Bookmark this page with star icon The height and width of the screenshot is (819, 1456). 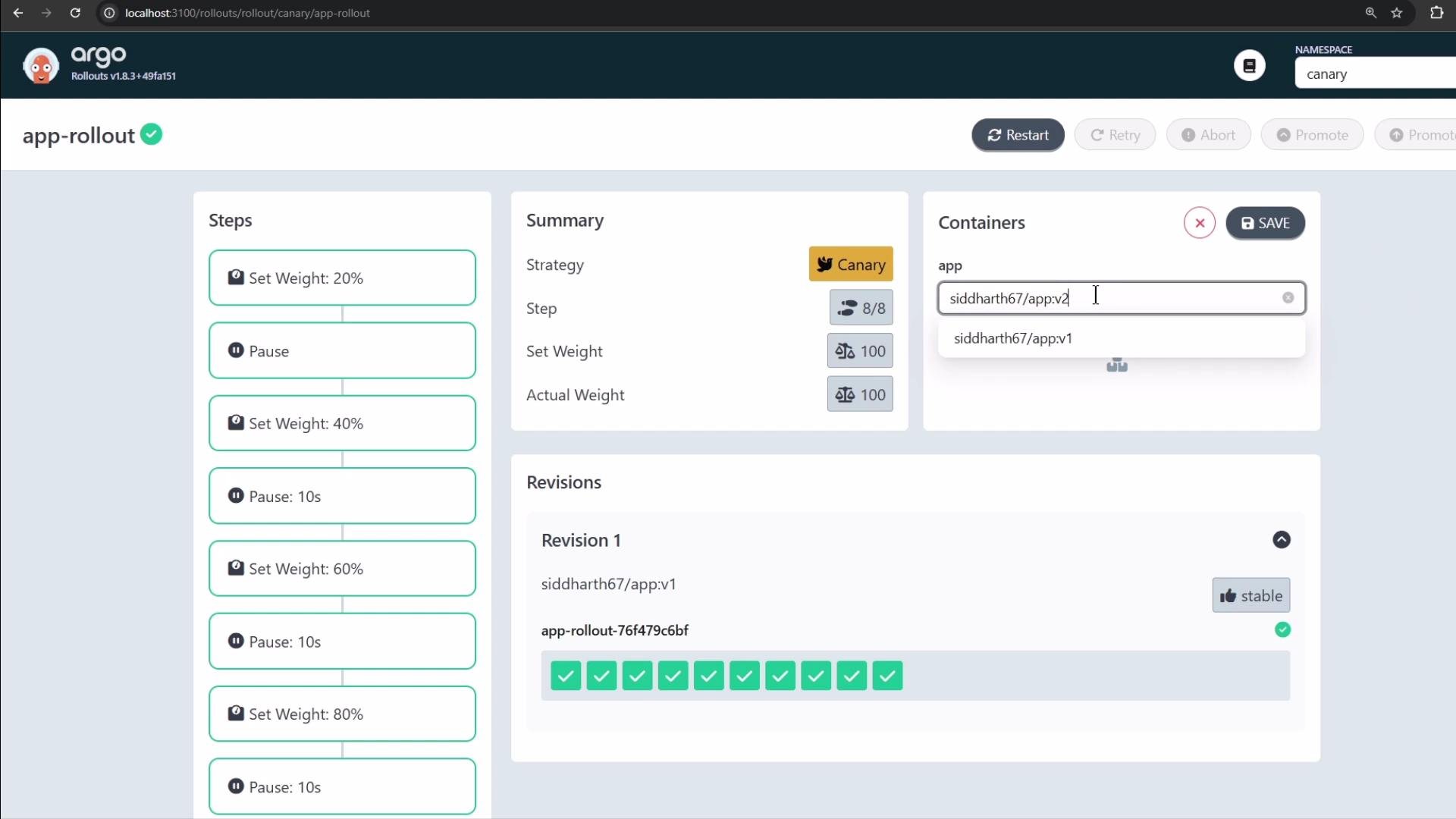[1397, 13]
